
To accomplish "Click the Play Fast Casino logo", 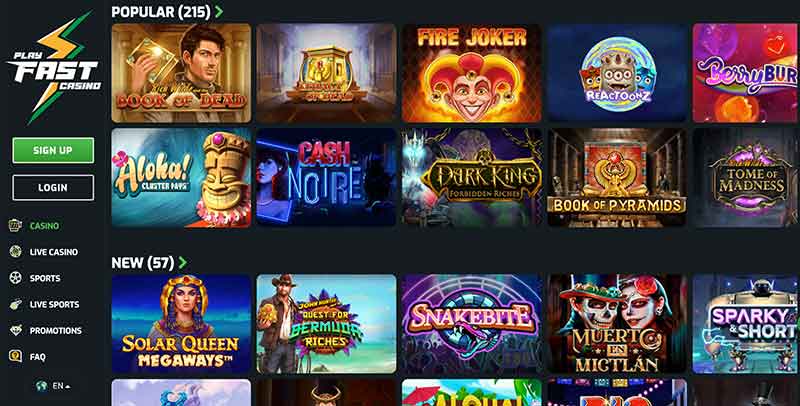I will (53, 67).
